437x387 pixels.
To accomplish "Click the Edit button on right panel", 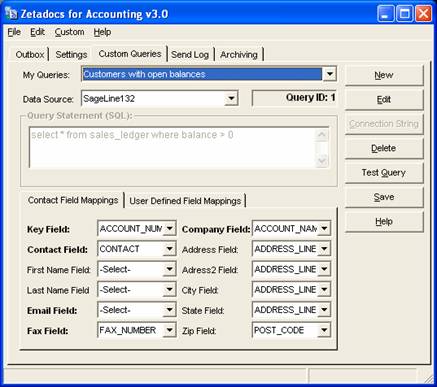I will 384,100.
